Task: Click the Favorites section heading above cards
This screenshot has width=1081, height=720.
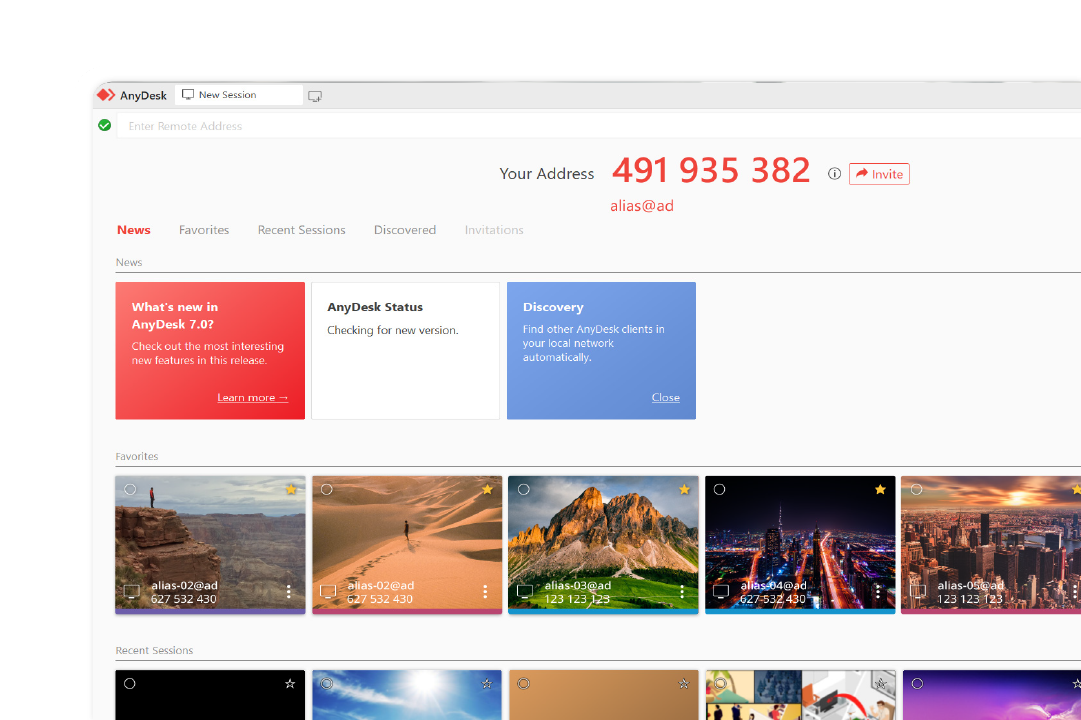Action: coord(137,457)
